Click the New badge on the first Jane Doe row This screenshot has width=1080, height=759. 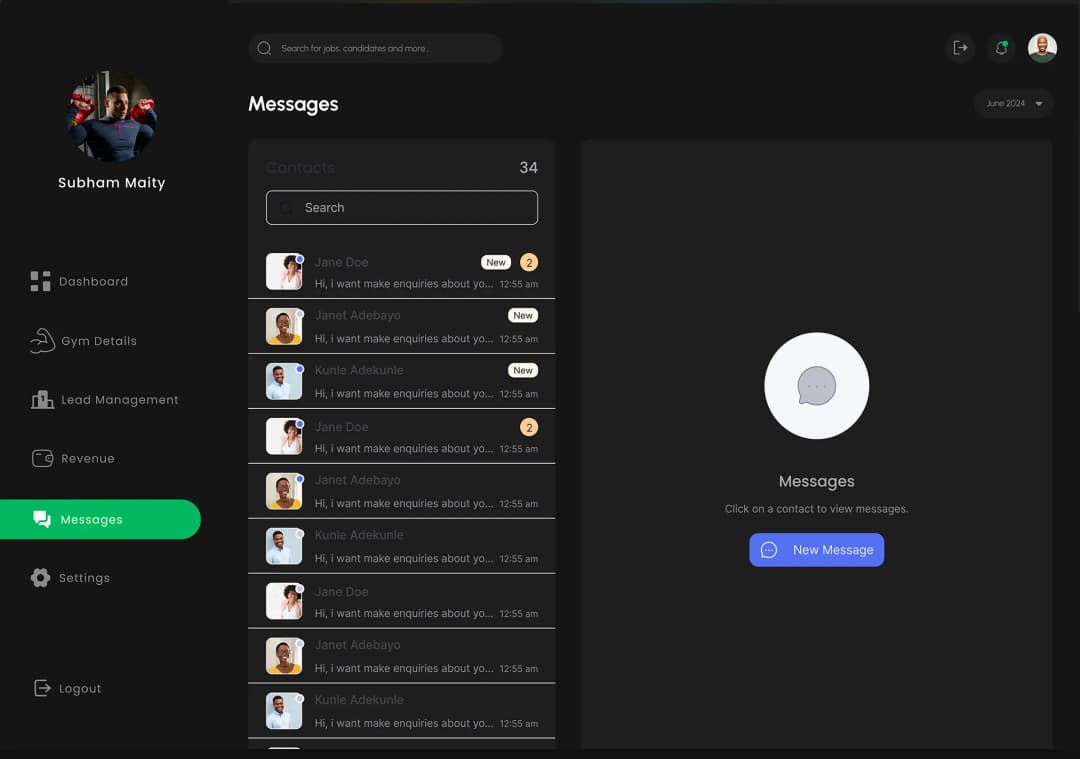496,262
